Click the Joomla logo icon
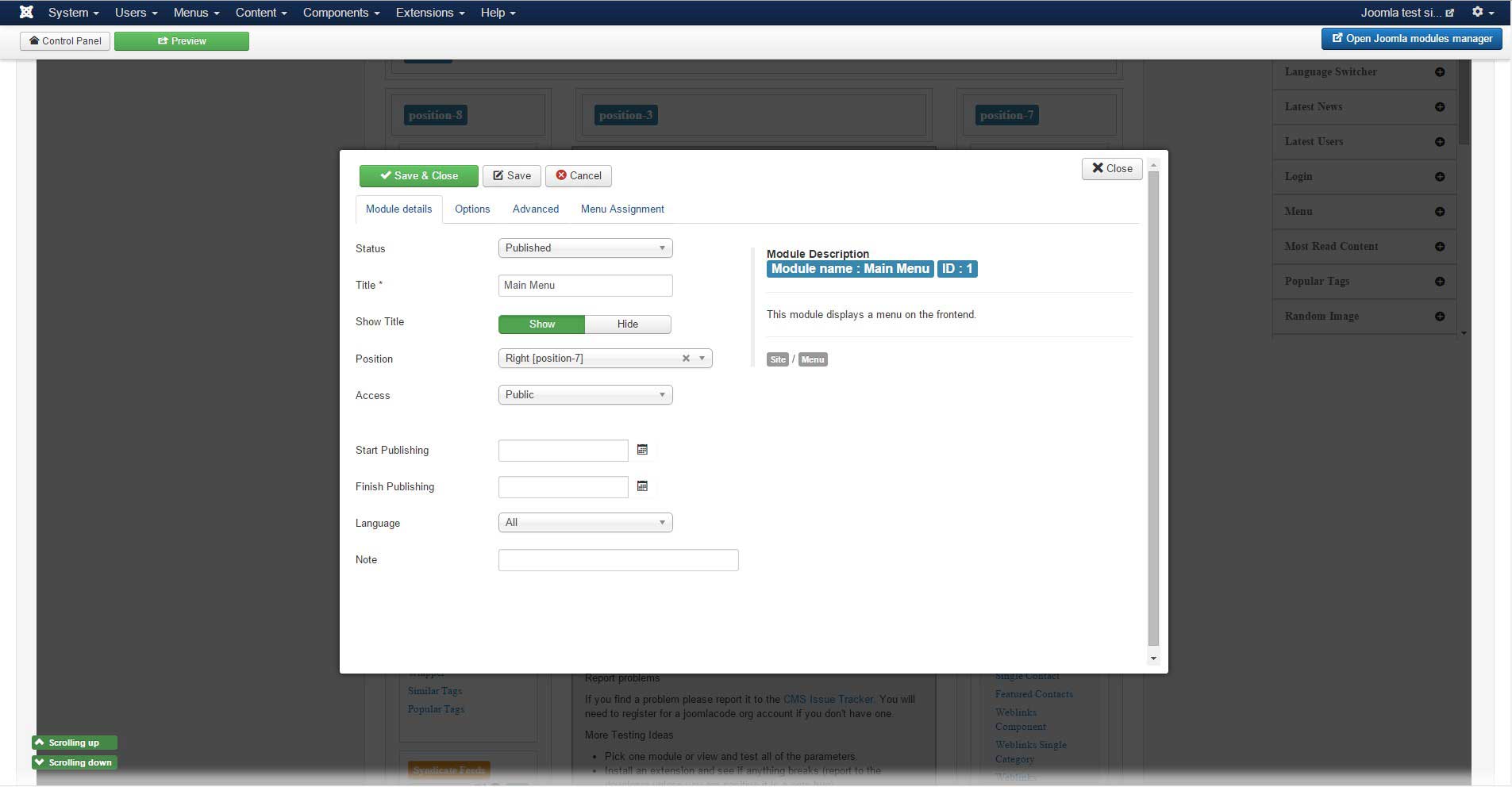1512x787 pixels. pos(26,12)
